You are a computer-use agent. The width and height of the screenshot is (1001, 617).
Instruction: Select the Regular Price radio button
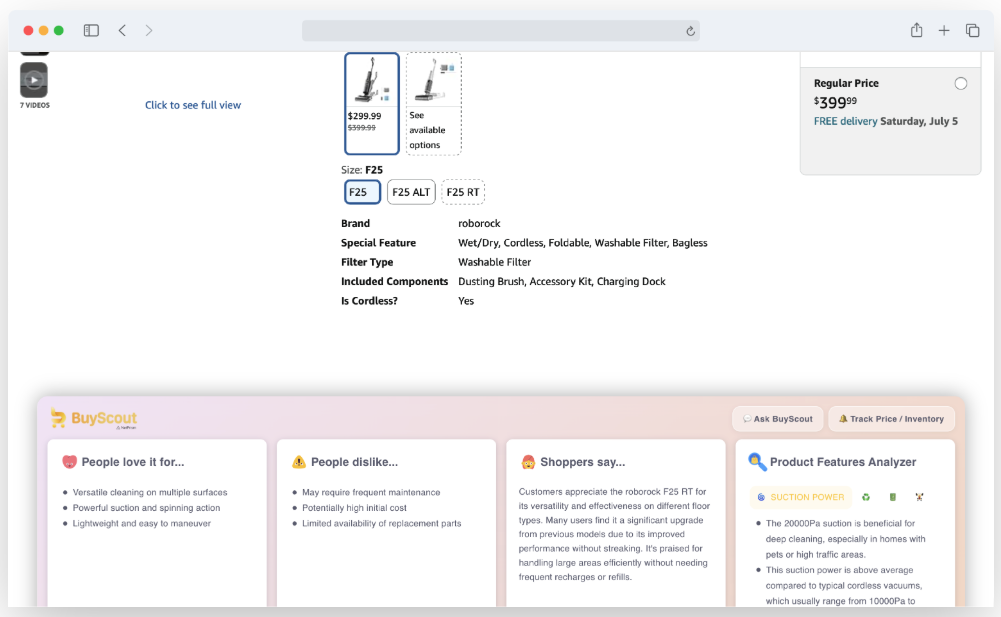point(960,84)
